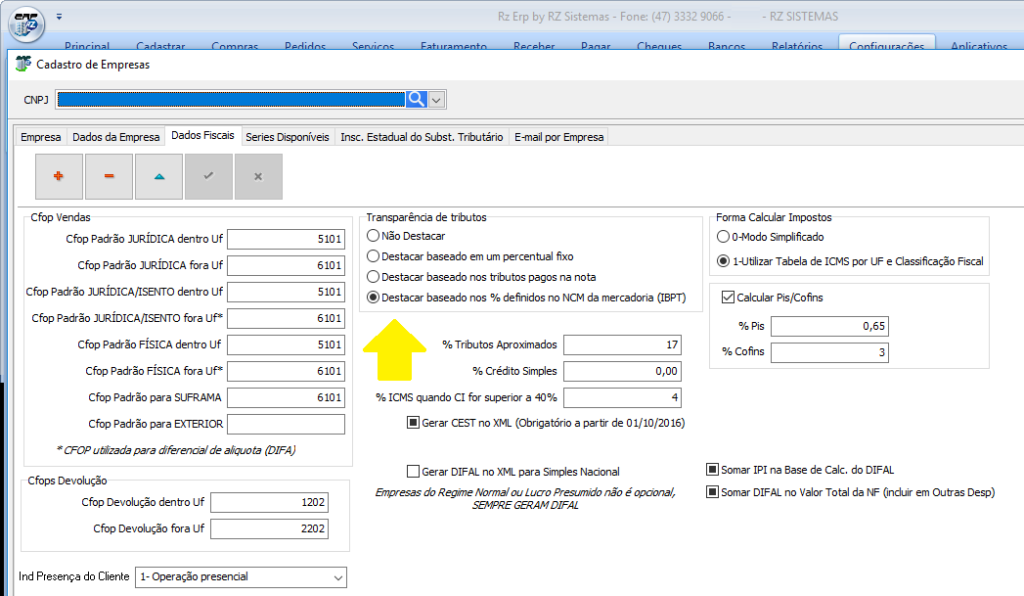
Task: Uncheck the Calcular Pis/Cofins checkbox
Action: [727, 297]
